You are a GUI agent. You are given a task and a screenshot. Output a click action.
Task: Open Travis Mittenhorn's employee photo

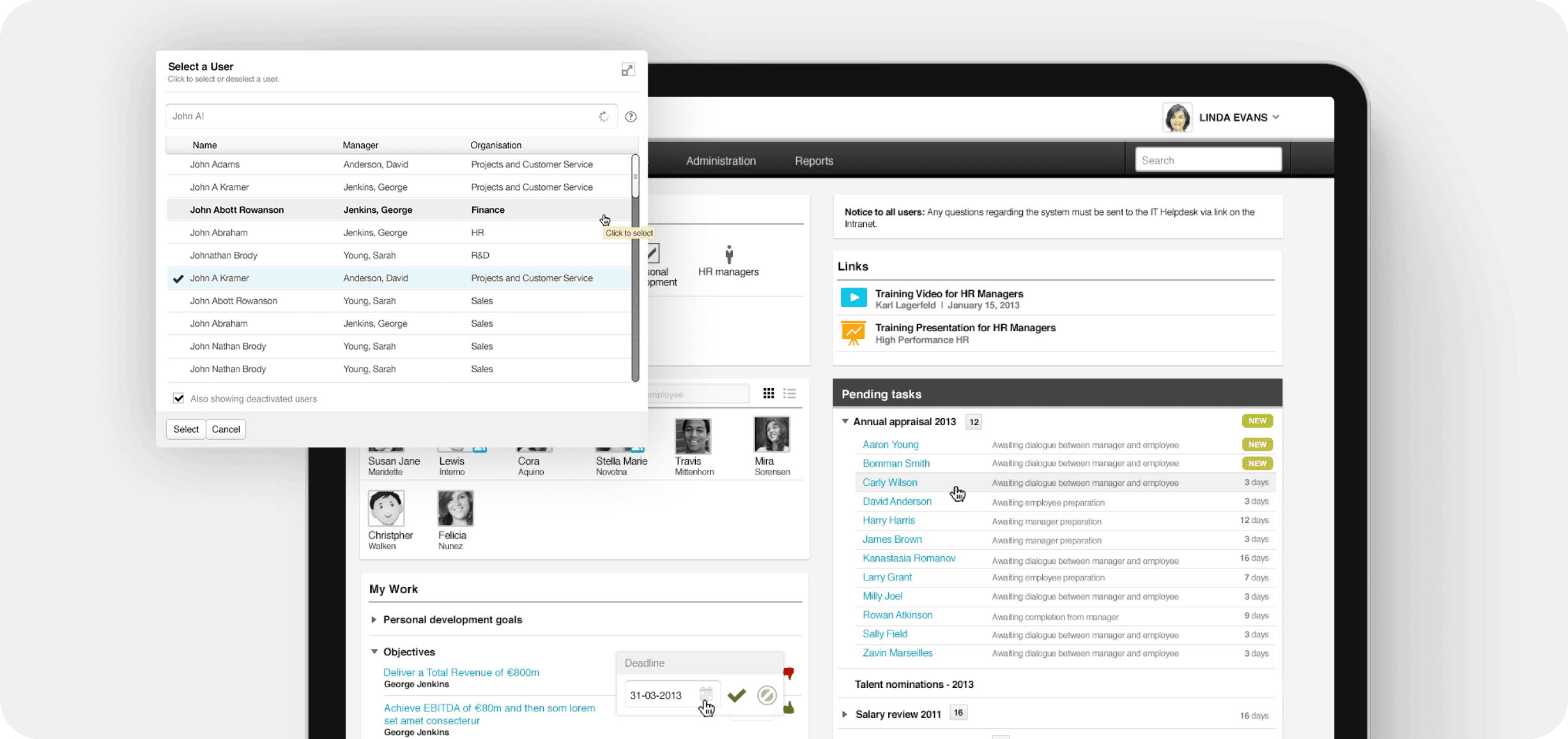click(693, 436)
